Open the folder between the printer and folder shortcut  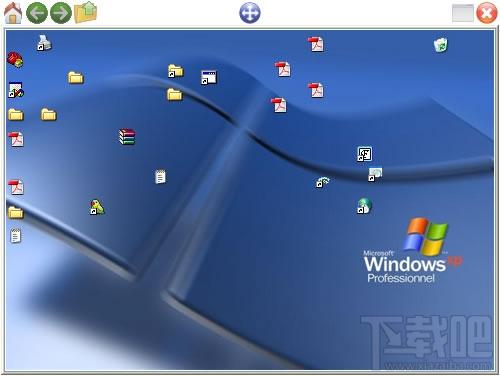[76, 77]
